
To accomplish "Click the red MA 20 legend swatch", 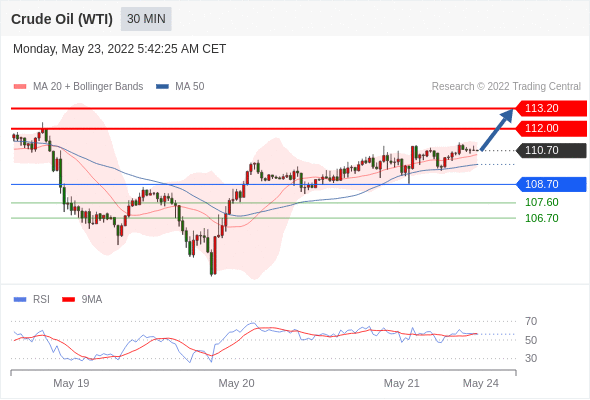I will point(20,87).
